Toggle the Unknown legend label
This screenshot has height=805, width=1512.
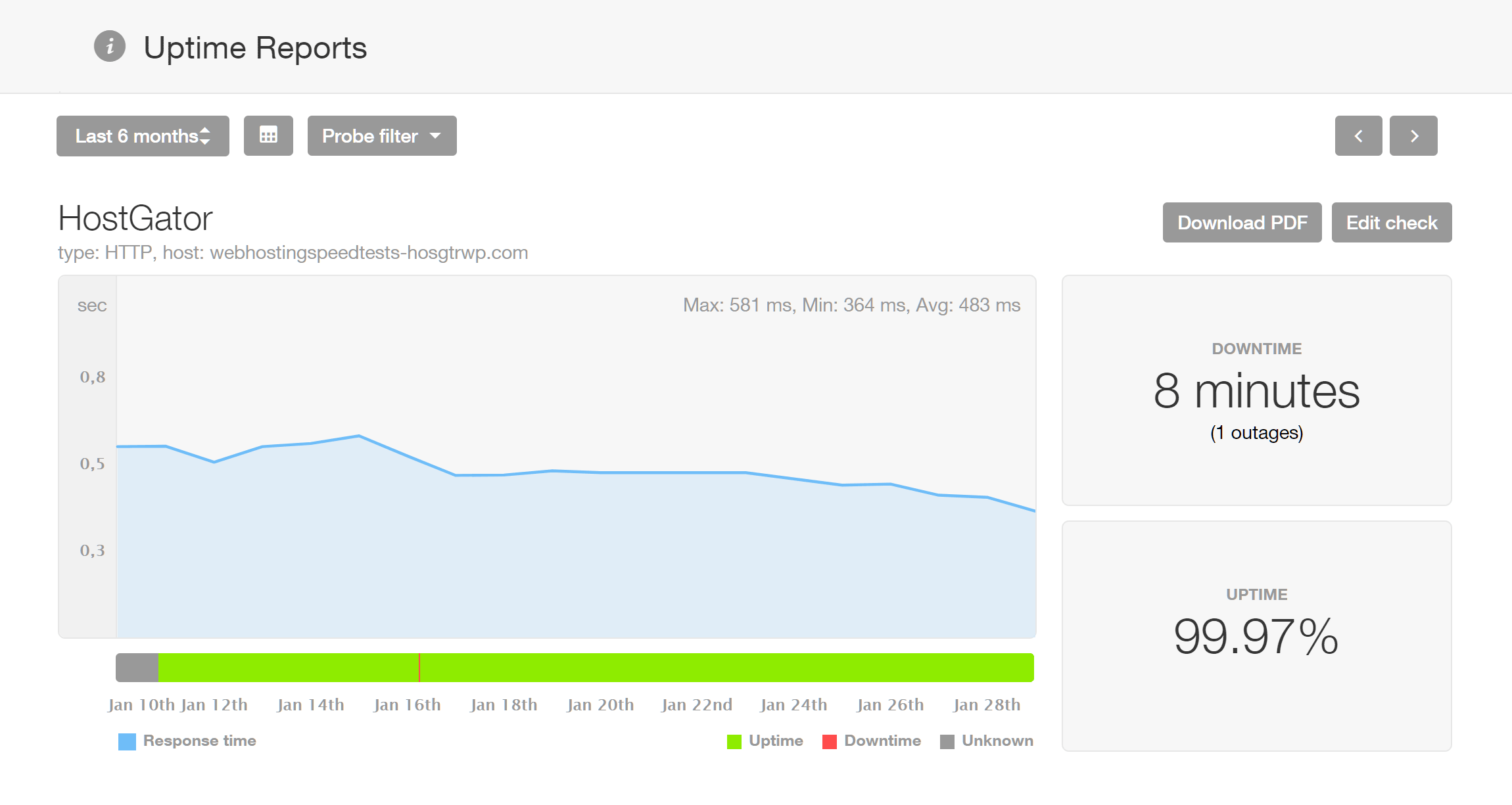pos(997,741)
